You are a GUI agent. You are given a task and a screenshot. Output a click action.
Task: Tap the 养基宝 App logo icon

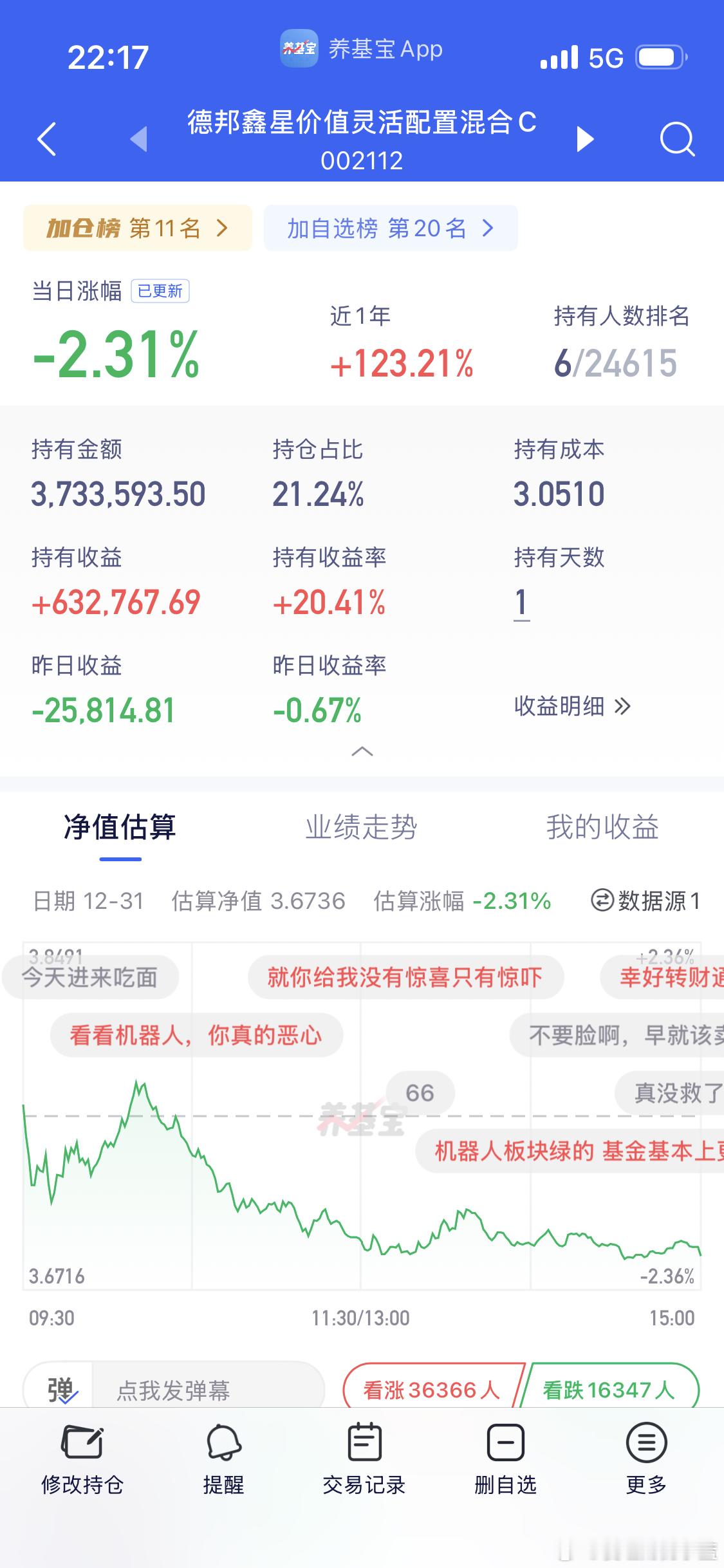(299, 48)
